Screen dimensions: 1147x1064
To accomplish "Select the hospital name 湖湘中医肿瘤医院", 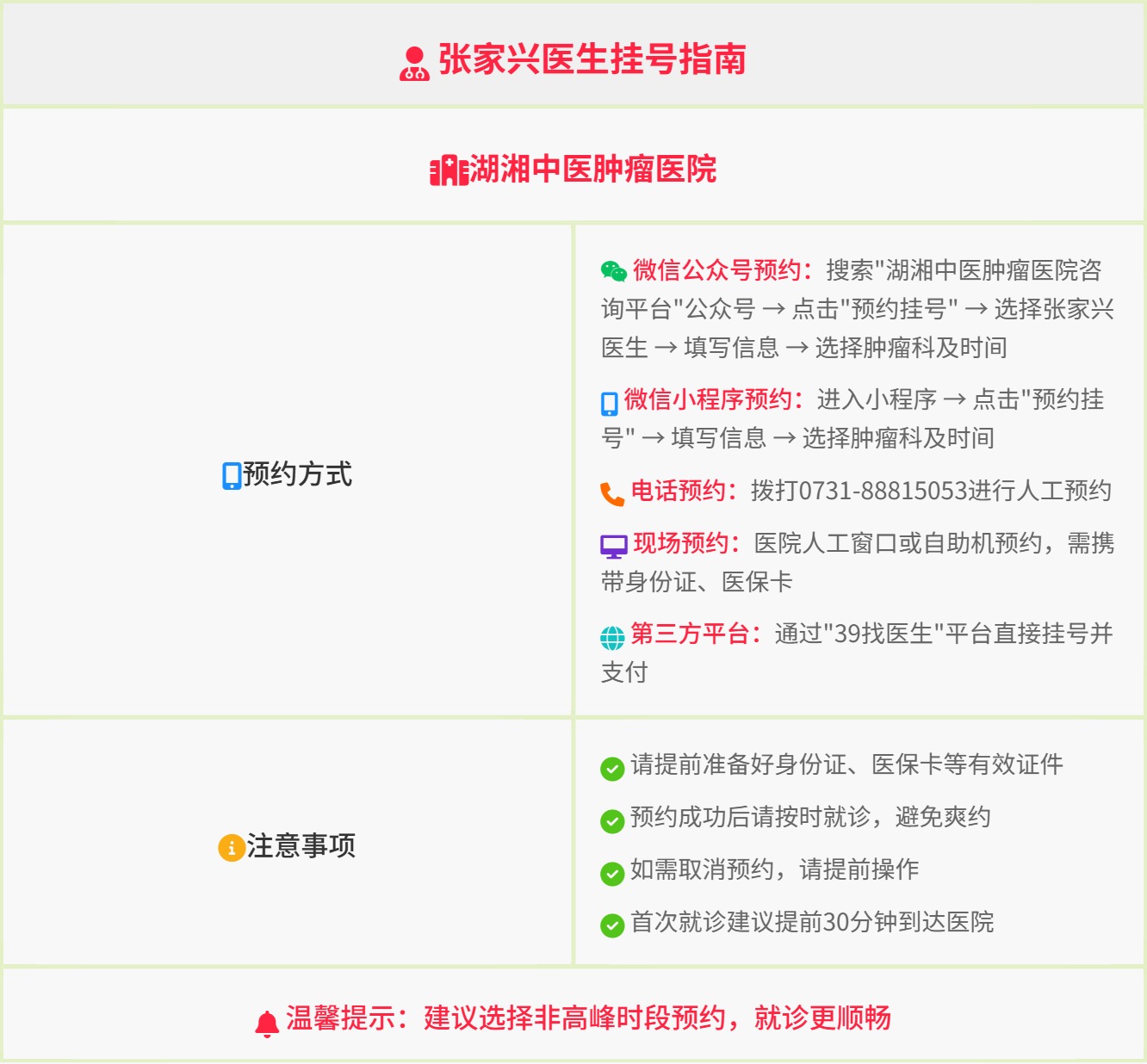I will point(593,169).
